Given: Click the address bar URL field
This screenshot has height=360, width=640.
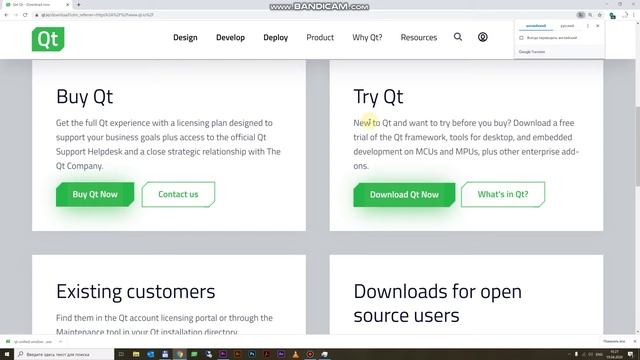Looking at the screenshot, I should pyautogui.click(x=302, y=15).
